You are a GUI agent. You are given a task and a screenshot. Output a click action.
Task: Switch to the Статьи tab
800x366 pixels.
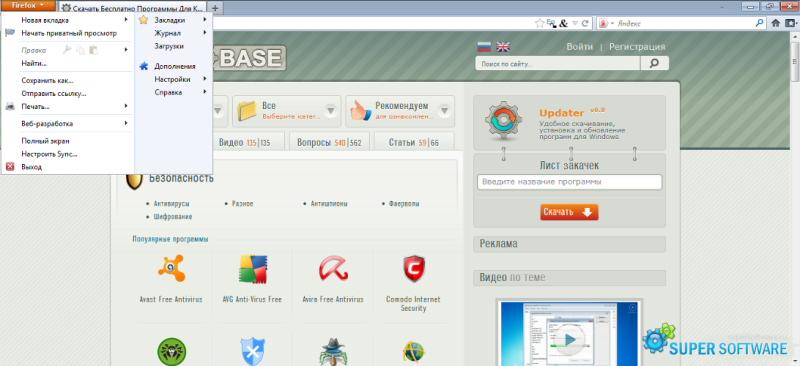(x=413, y=142)
